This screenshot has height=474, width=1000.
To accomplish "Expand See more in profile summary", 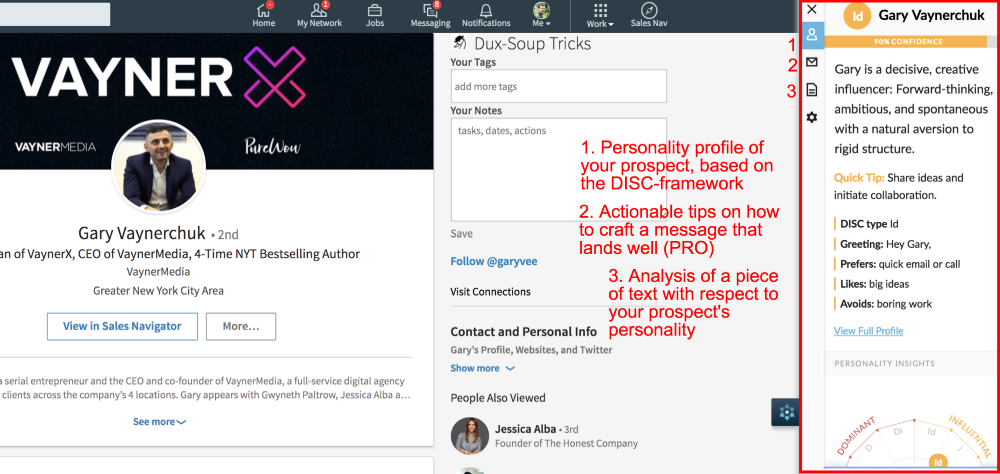I will [x=159, y=422].
